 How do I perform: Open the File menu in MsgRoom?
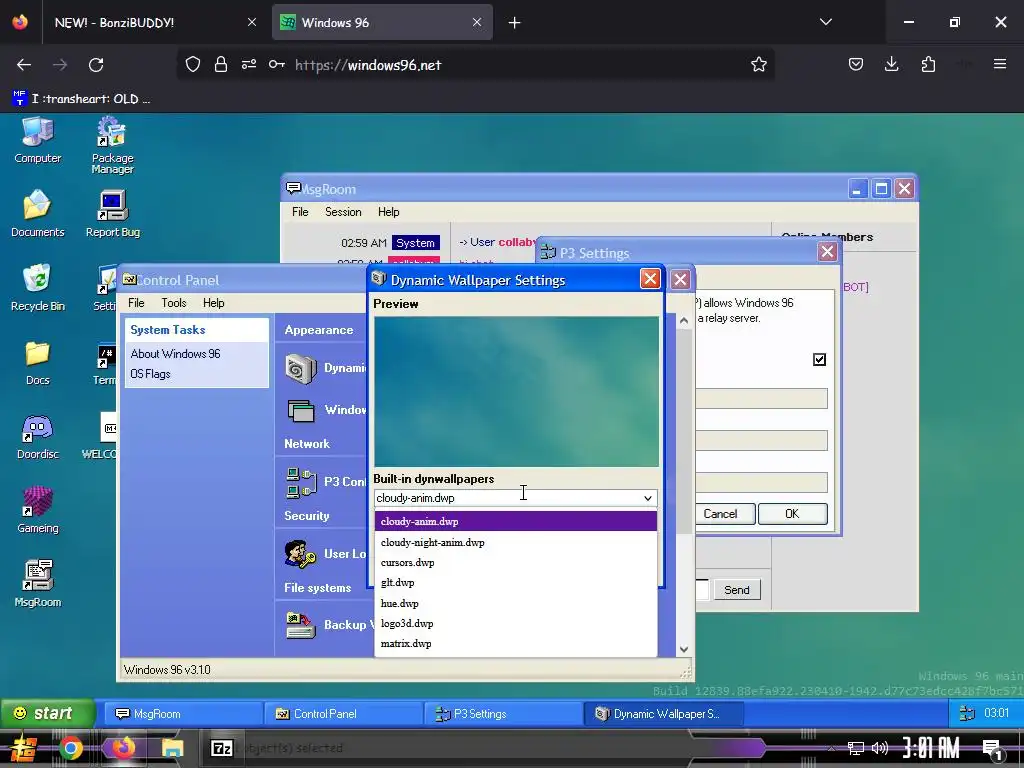click(x=300, y=212)
